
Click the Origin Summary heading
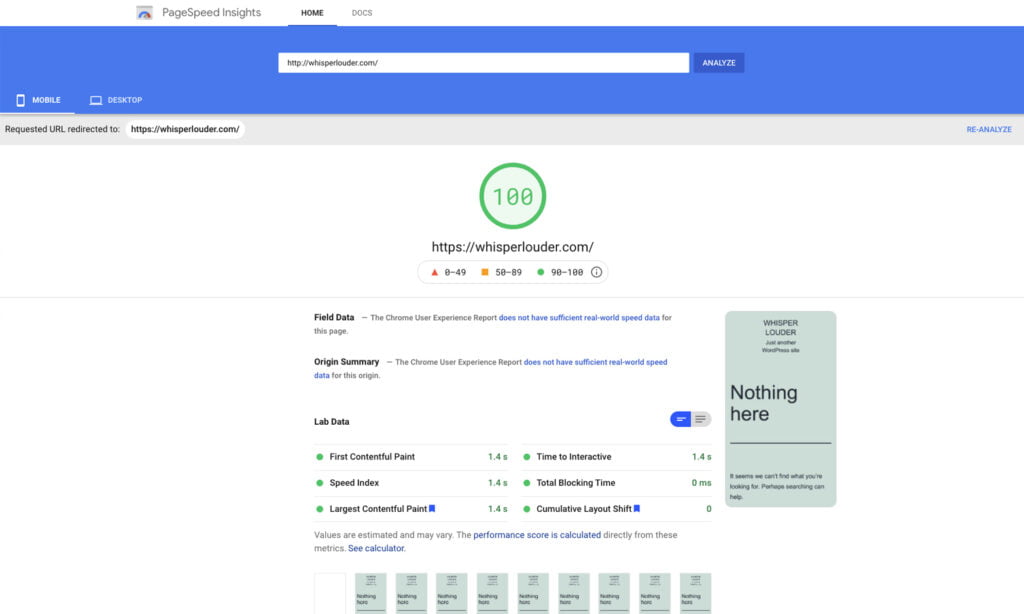coord(346,362)
